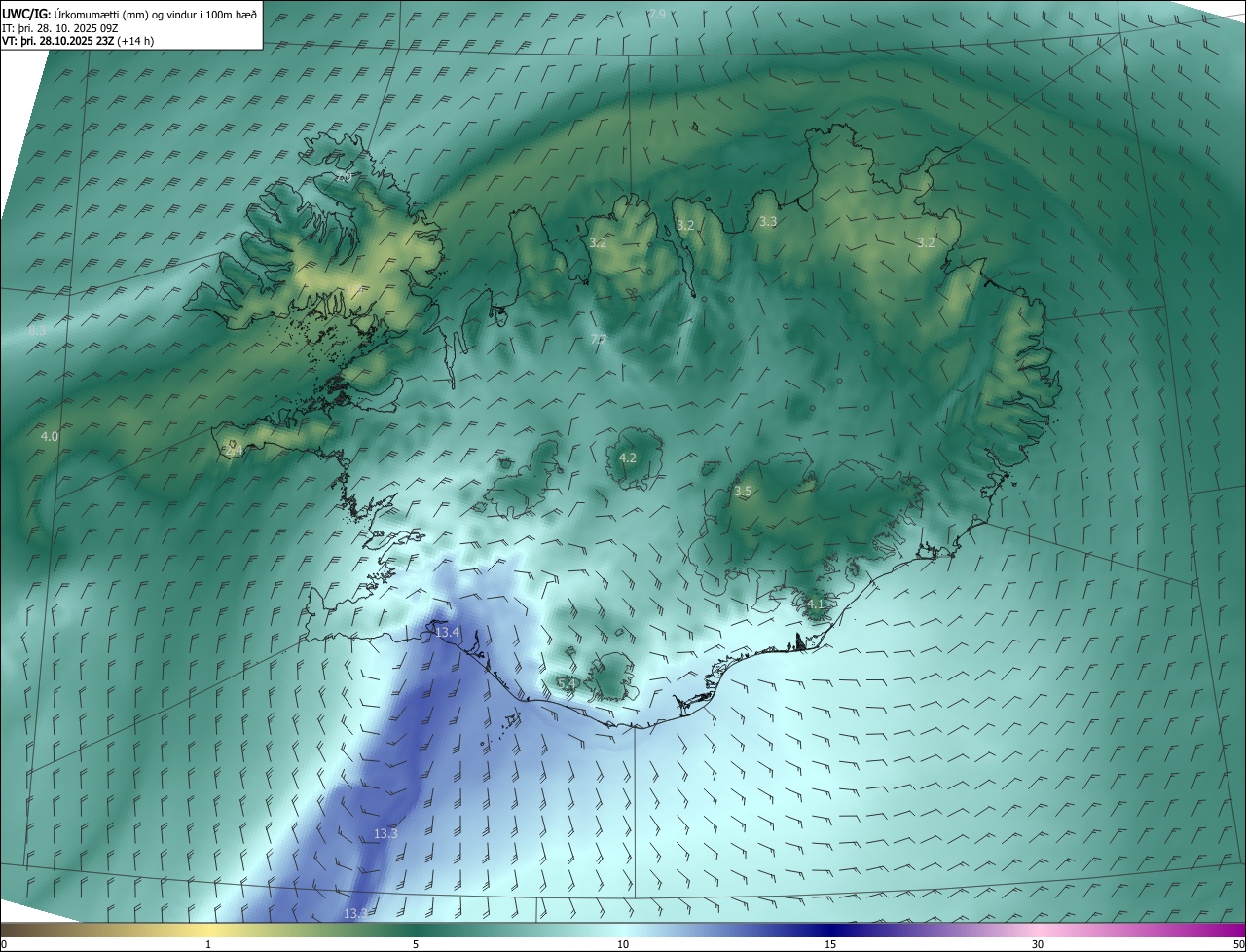Click the 3.3 value label on the map
The width and height of the screenshot is (1246, 952).
pyautogui.click(x=768, y=221)
